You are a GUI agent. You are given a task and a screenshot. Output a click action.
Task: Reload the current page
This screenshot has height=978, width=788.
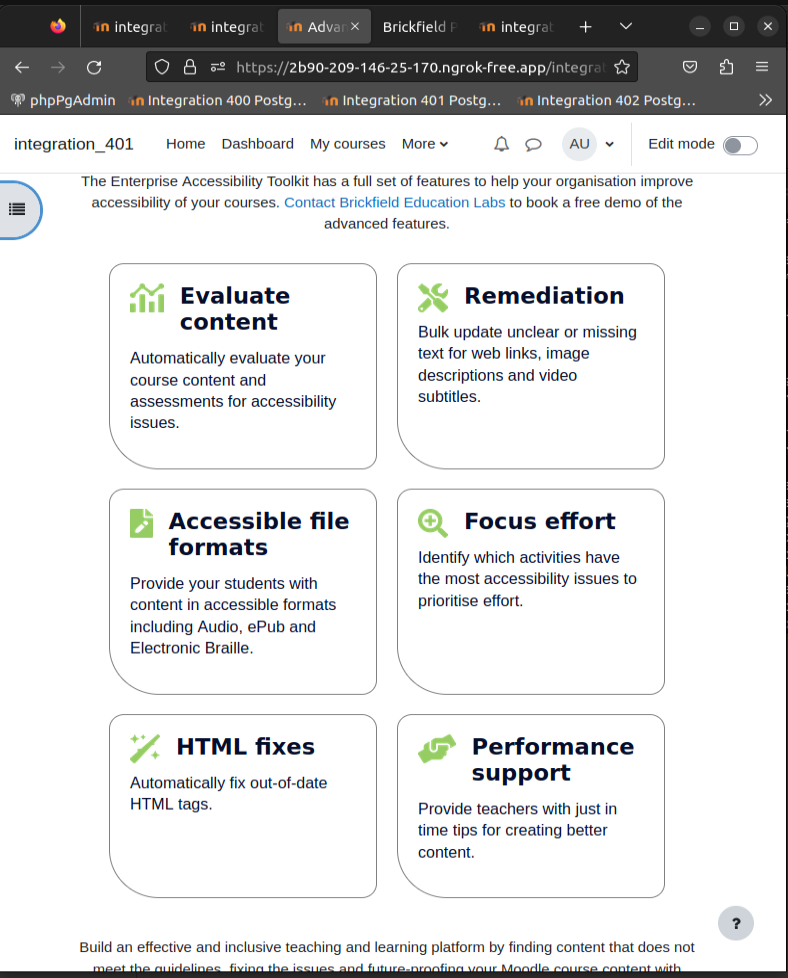pyautogui.click(x=94, y=67)
